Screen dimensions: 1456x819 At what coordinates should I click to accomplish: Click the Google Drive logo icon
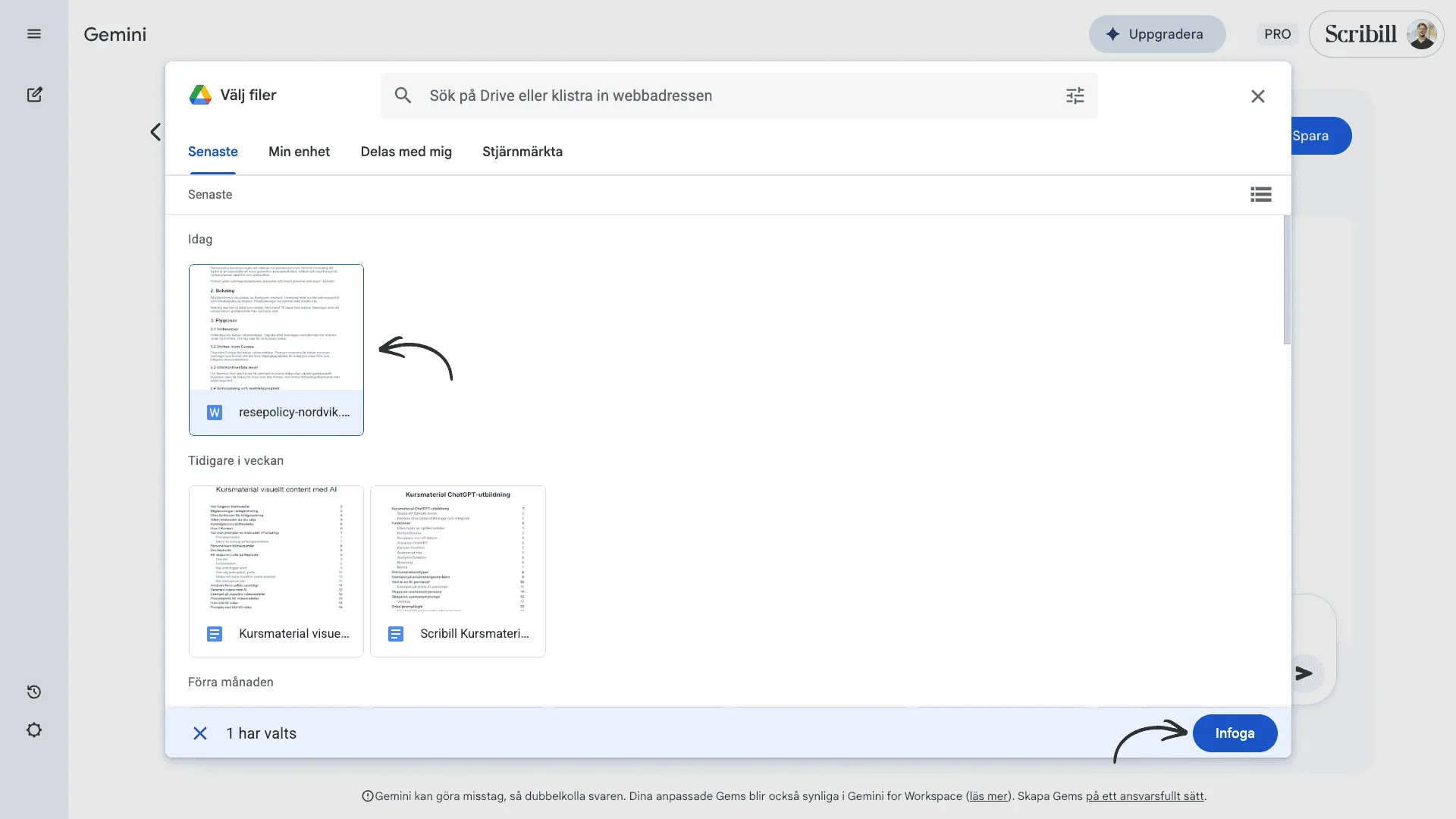tap(200, 95)
